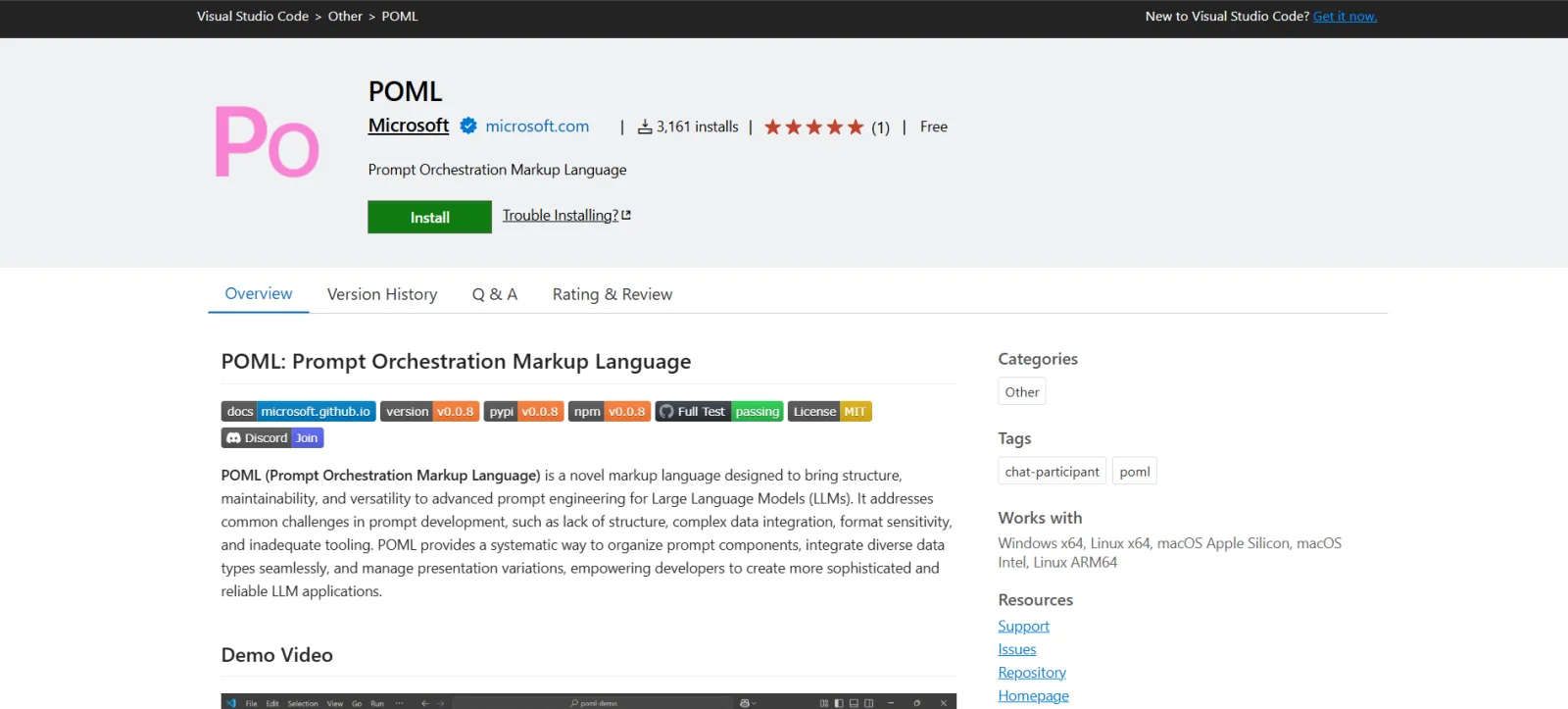Click the 'Get it now.' link
The image size is (1568, 709).
1345,17
